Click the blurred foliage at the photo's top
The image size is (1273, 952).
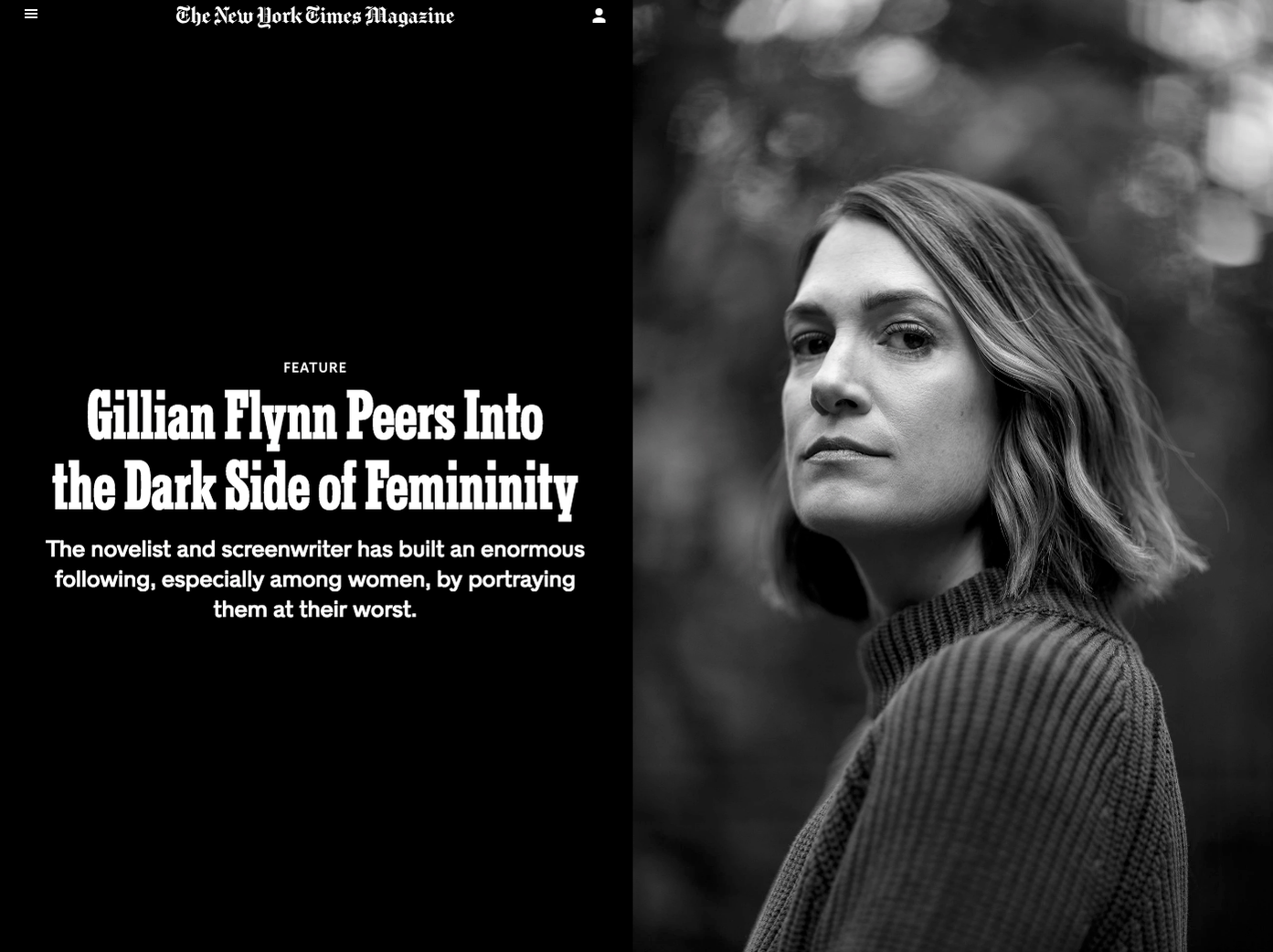[x=950, y=73]
